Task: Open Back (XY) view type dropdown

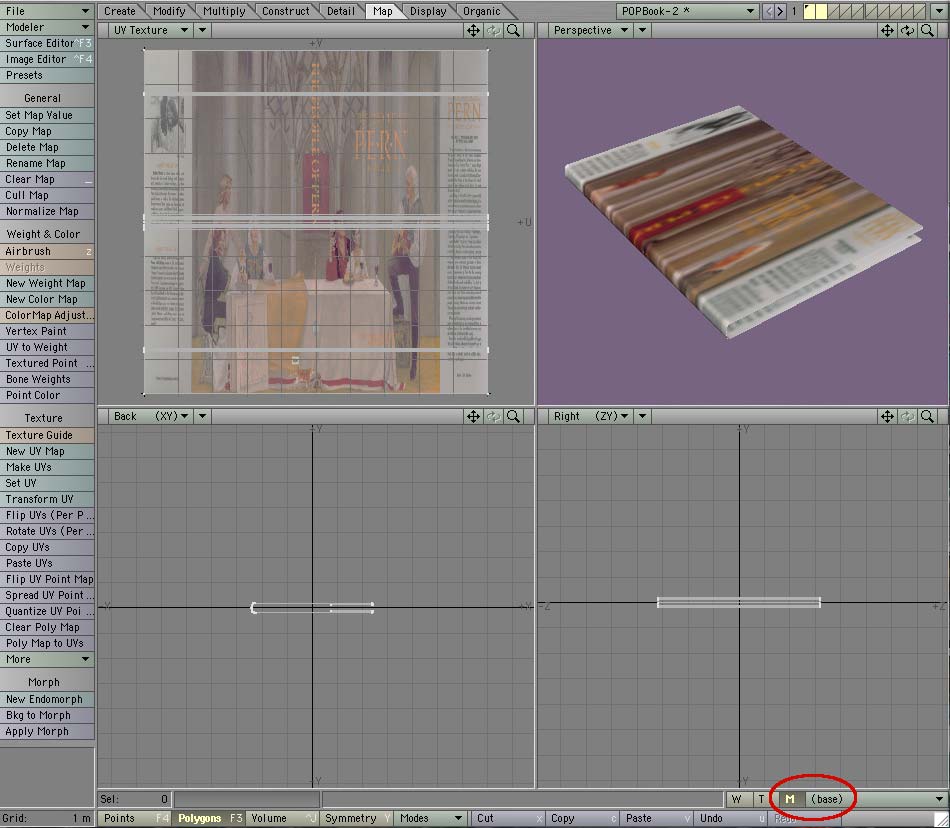Action: point(151,416)
